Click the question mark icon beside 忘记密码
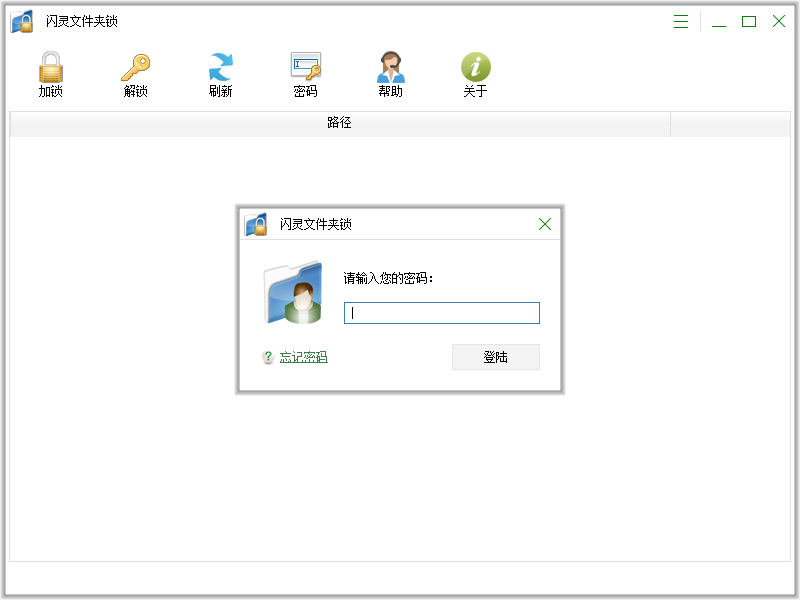 pos(268,357)
